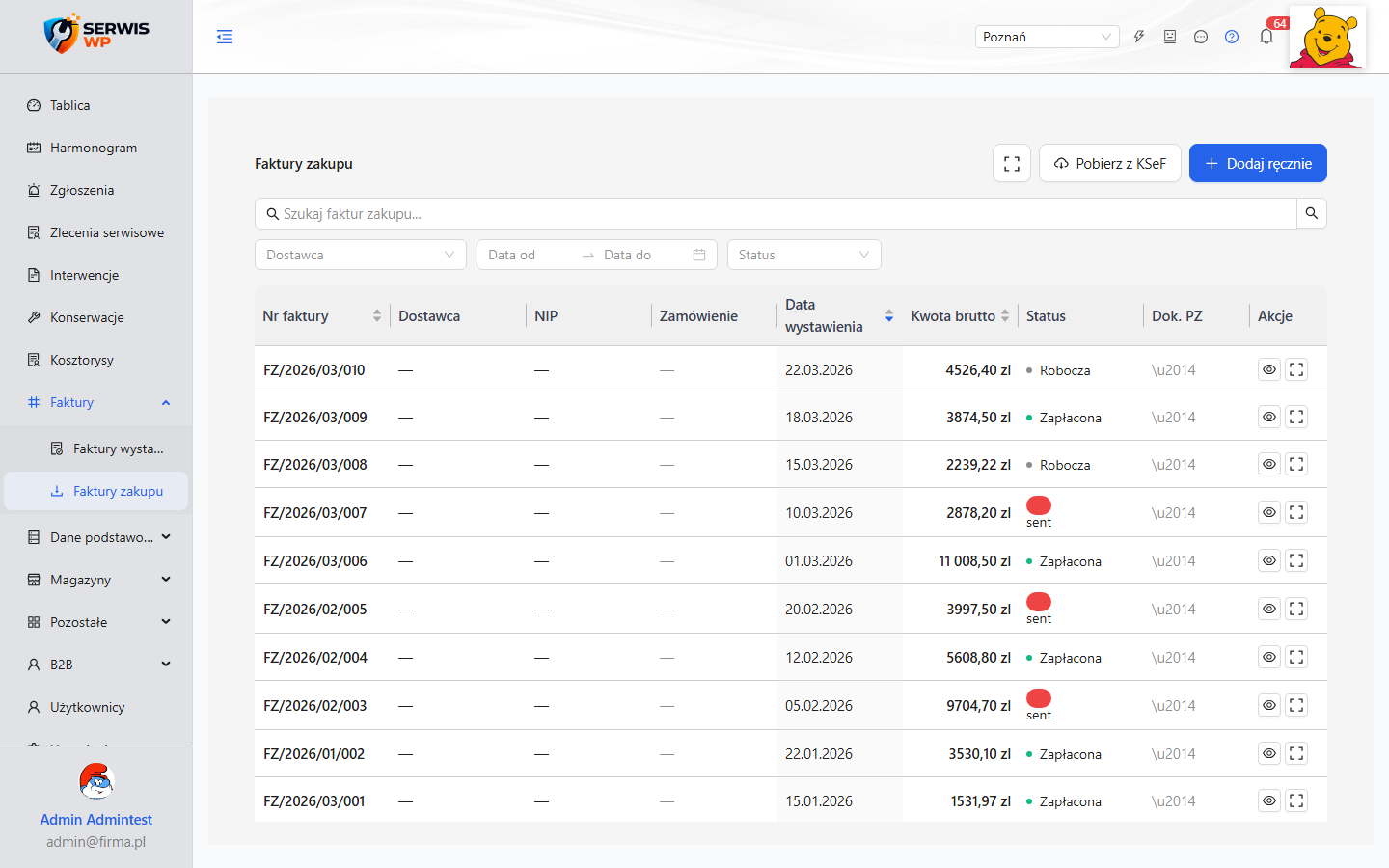1389x868 pixels.
Task: Click the magnifier search button
Action: (1312, 213)
